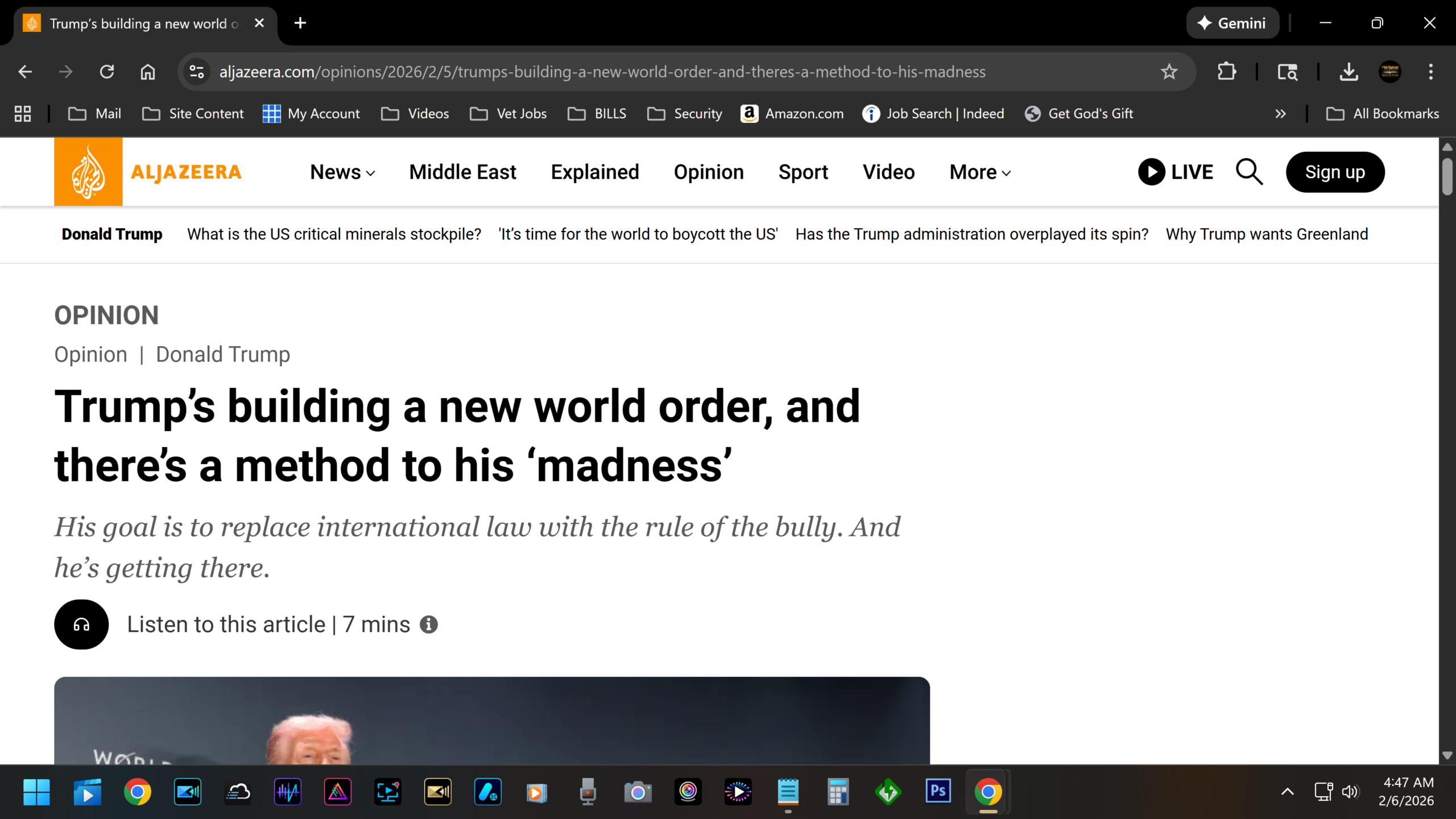Open the Al Jazeera search magnifier
Screen dimensions: 1456x819
[1249, 172]
